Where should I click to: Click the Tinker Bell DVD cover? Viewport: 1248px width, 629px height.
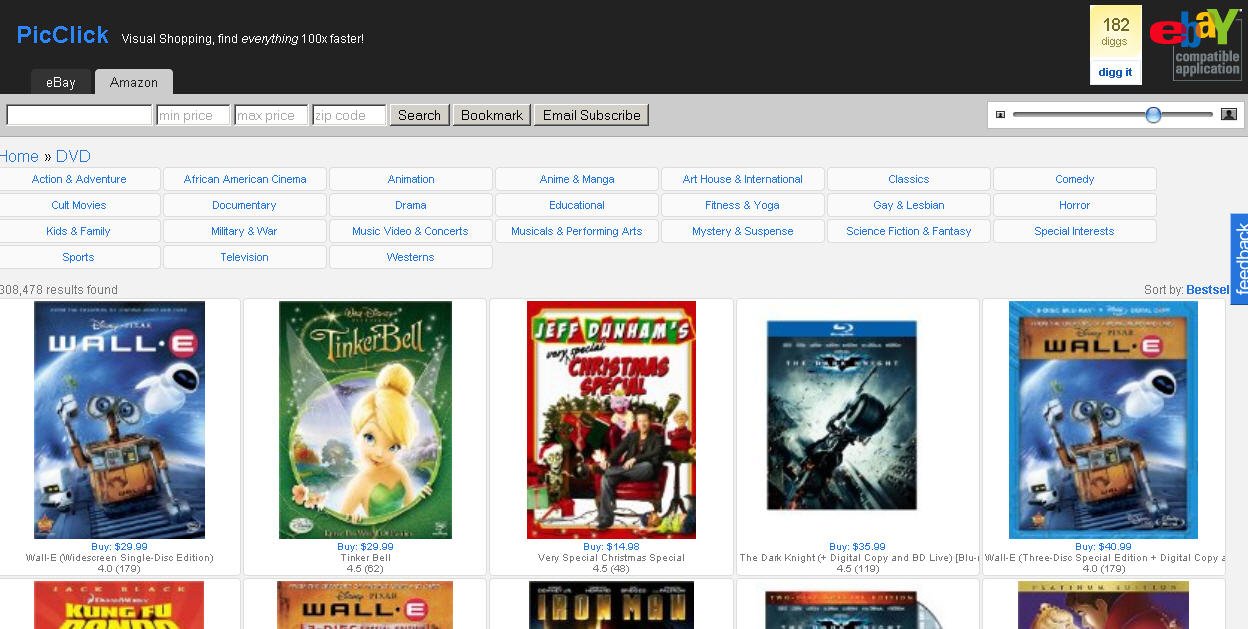click(x=365, y=420)
